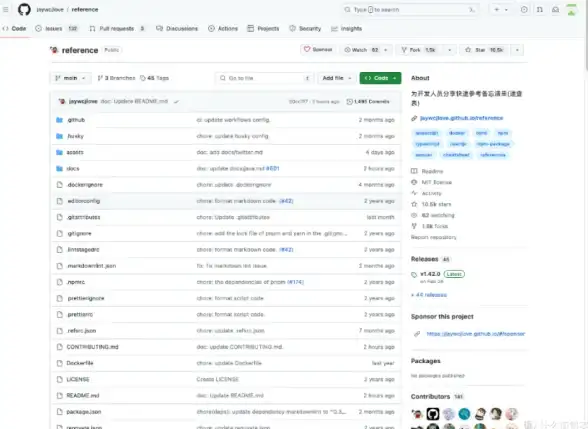Open the .npmrc file

(76, 282)
